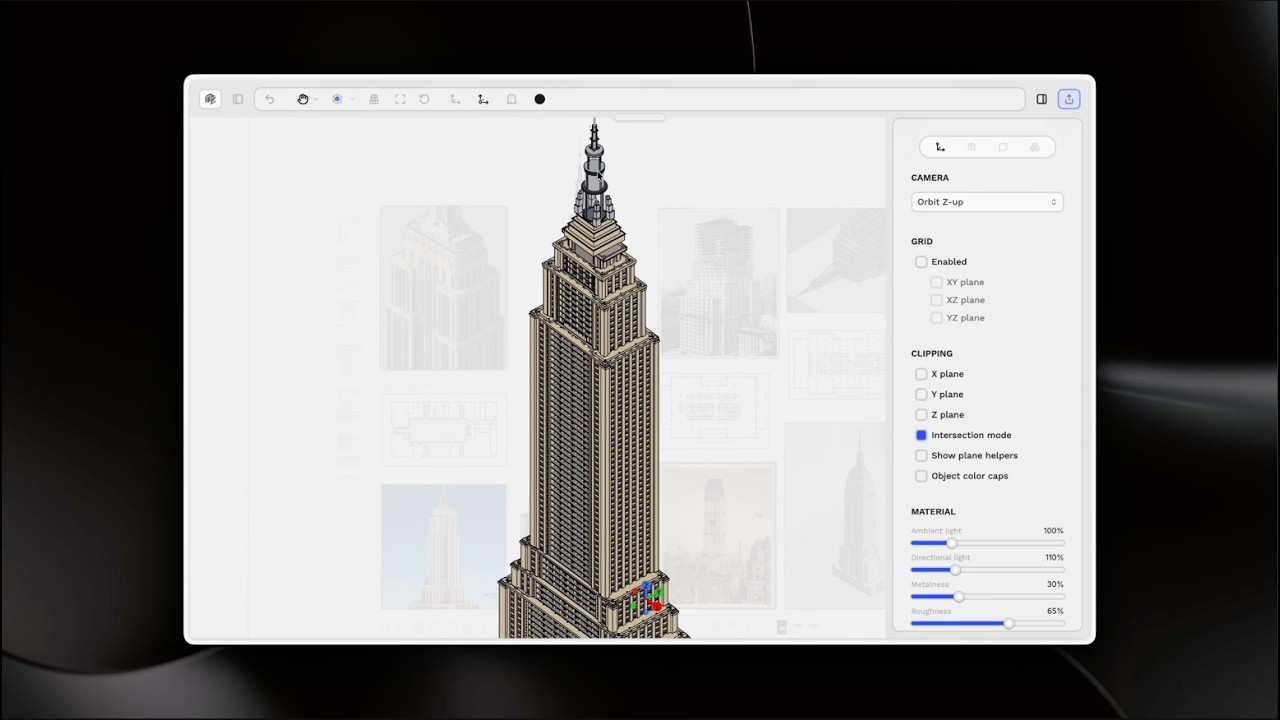Click the Directional light slider handle
This screenshot has width=1280, height=720.
tap(955, 570)
